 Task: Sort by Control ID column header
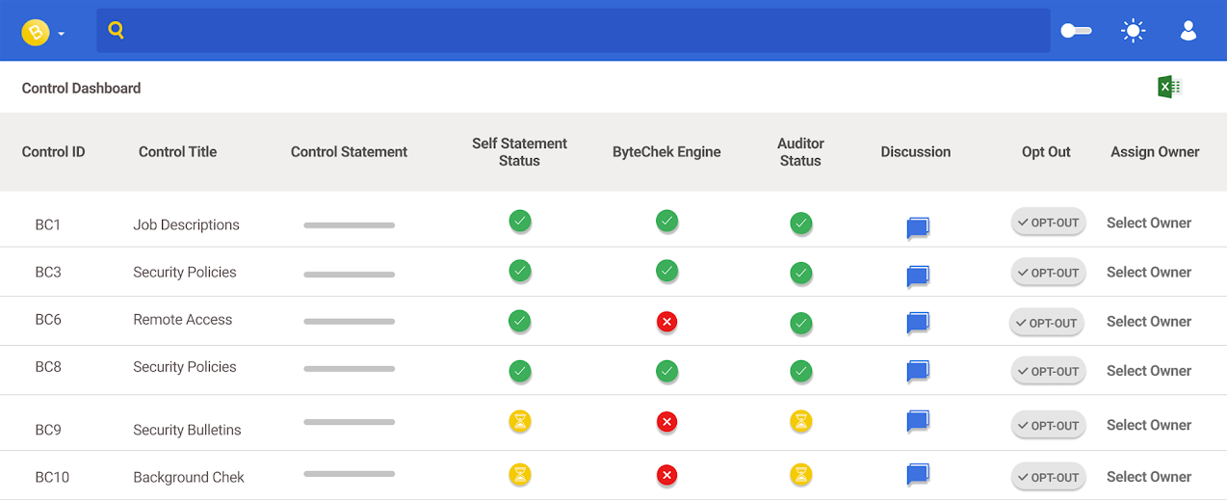tap(53, 152)
